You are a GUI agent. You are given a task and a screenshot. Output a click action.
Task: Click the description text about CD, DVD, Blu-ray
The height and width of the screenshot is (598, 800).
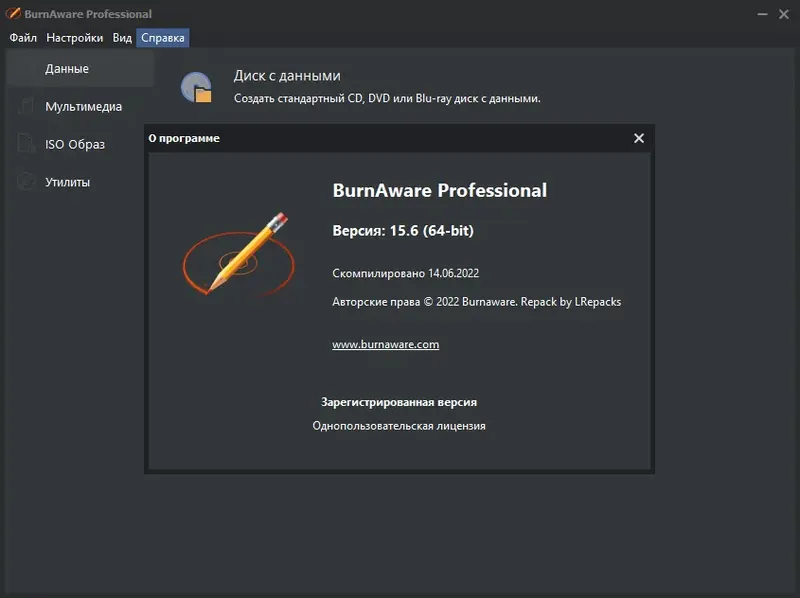pyautogui.click(x=387, y=98)
